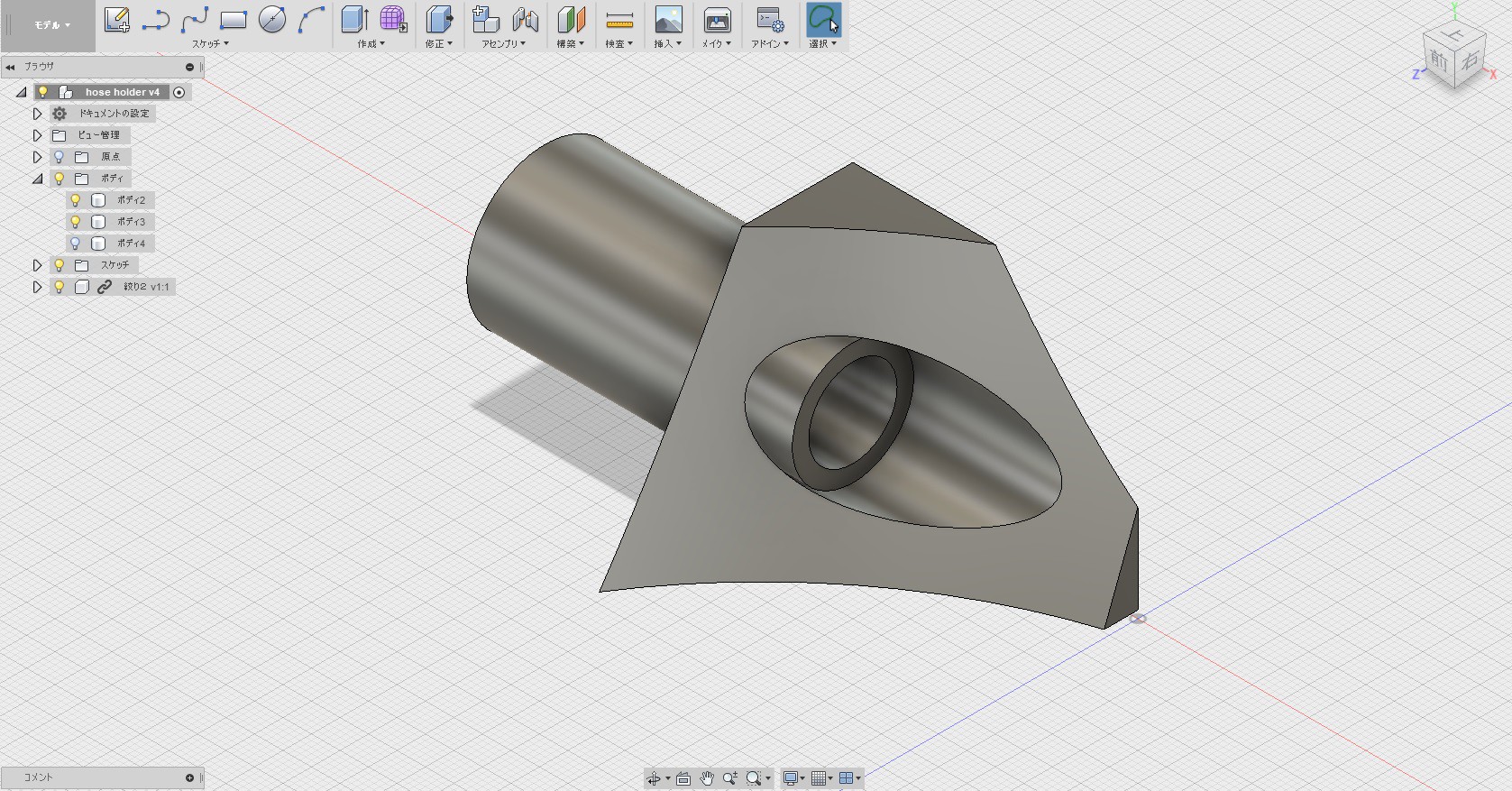Click the ブラウザ panel minus button

[189, 67]
